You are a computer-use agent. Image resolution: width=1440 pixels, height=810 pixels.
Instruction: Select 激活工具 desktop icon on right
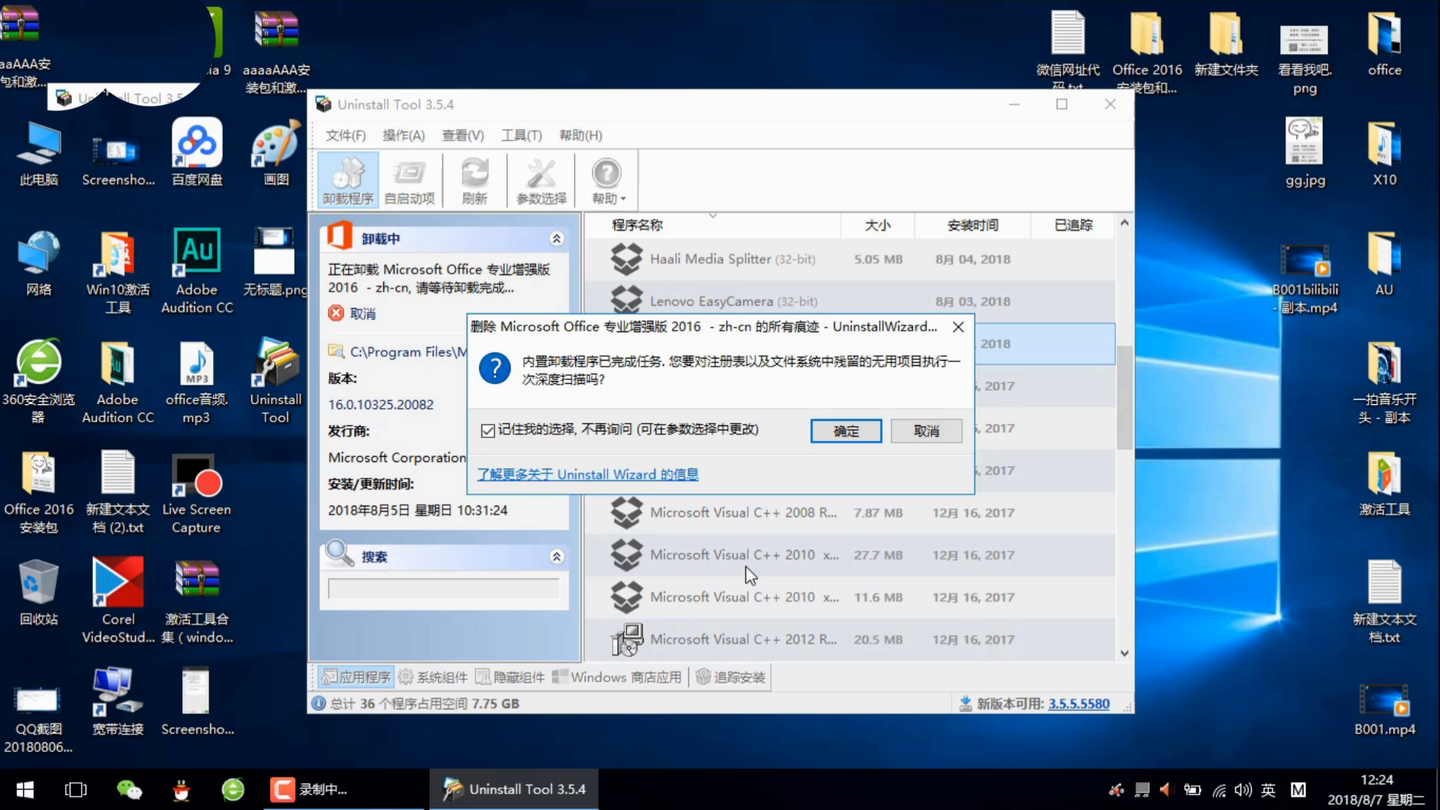pyautogui.click(x=1384, y=483)
